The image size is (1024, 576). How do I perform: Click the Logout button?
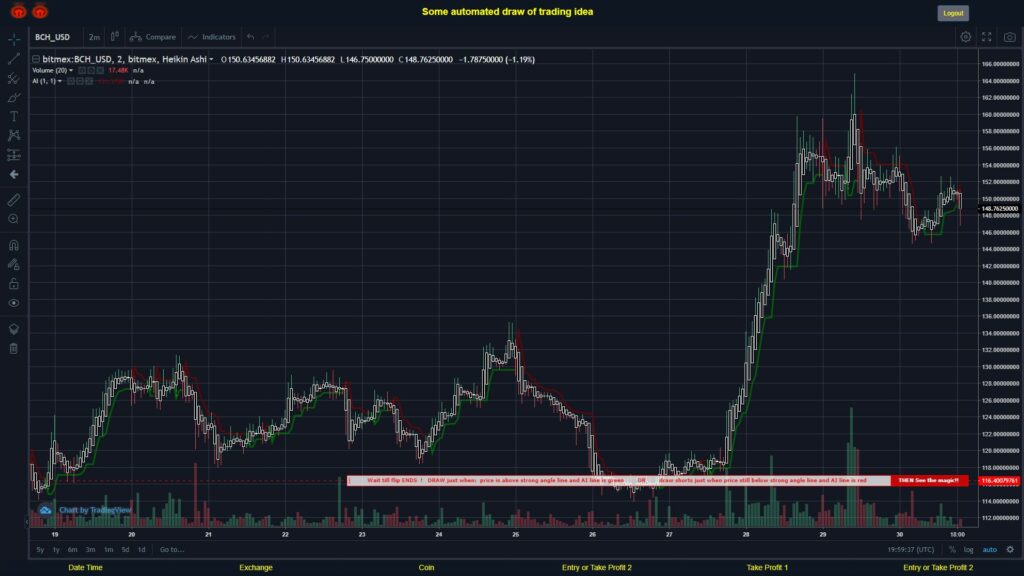point(953,13)
